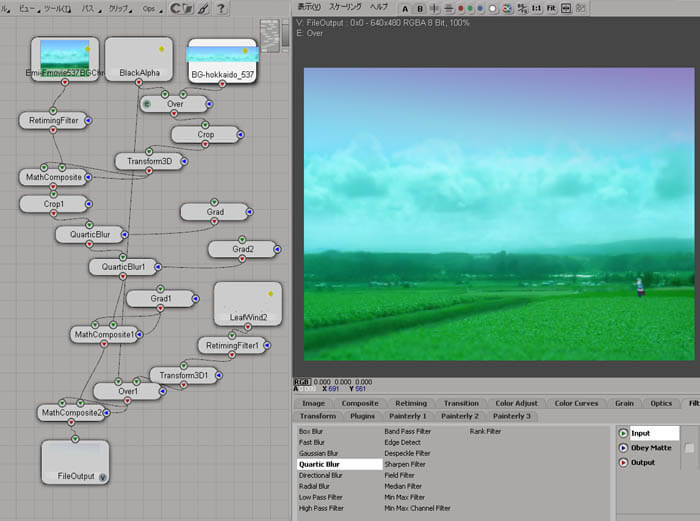Toggle the Output connector button

point(623,462)
